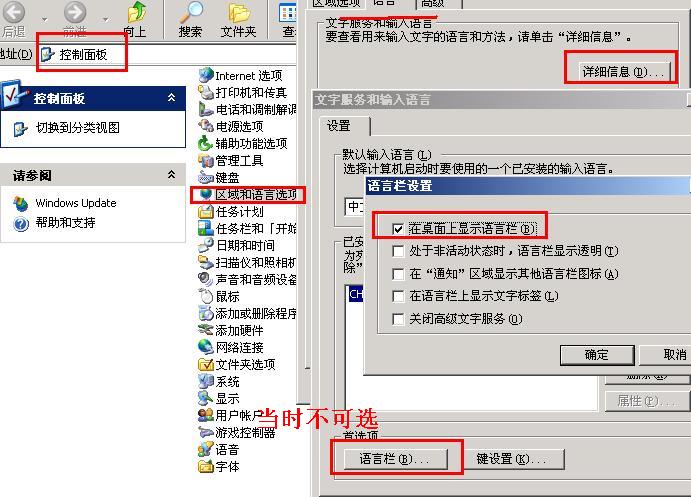The height and width of the screenshot is (497, 691).
Task: Open the 鼠标 control panel icon
Action: 206,297
